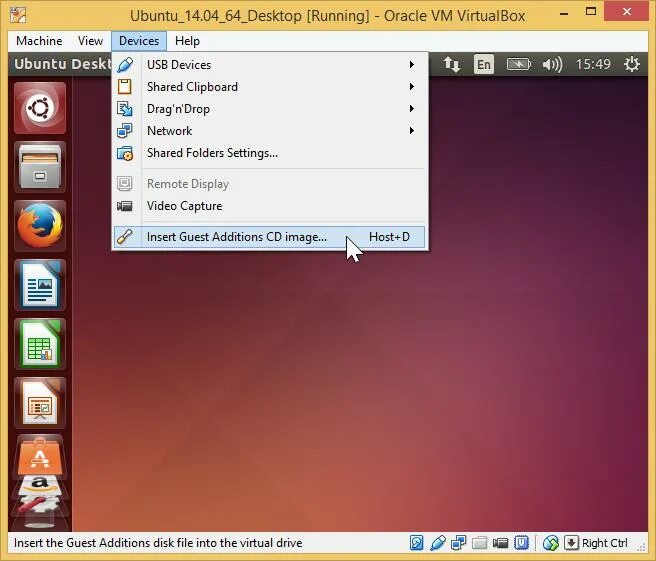This screenshot has width=656, height=561.
Task: Open Files manager from the launcher
Action: click(x=40, y=167)
